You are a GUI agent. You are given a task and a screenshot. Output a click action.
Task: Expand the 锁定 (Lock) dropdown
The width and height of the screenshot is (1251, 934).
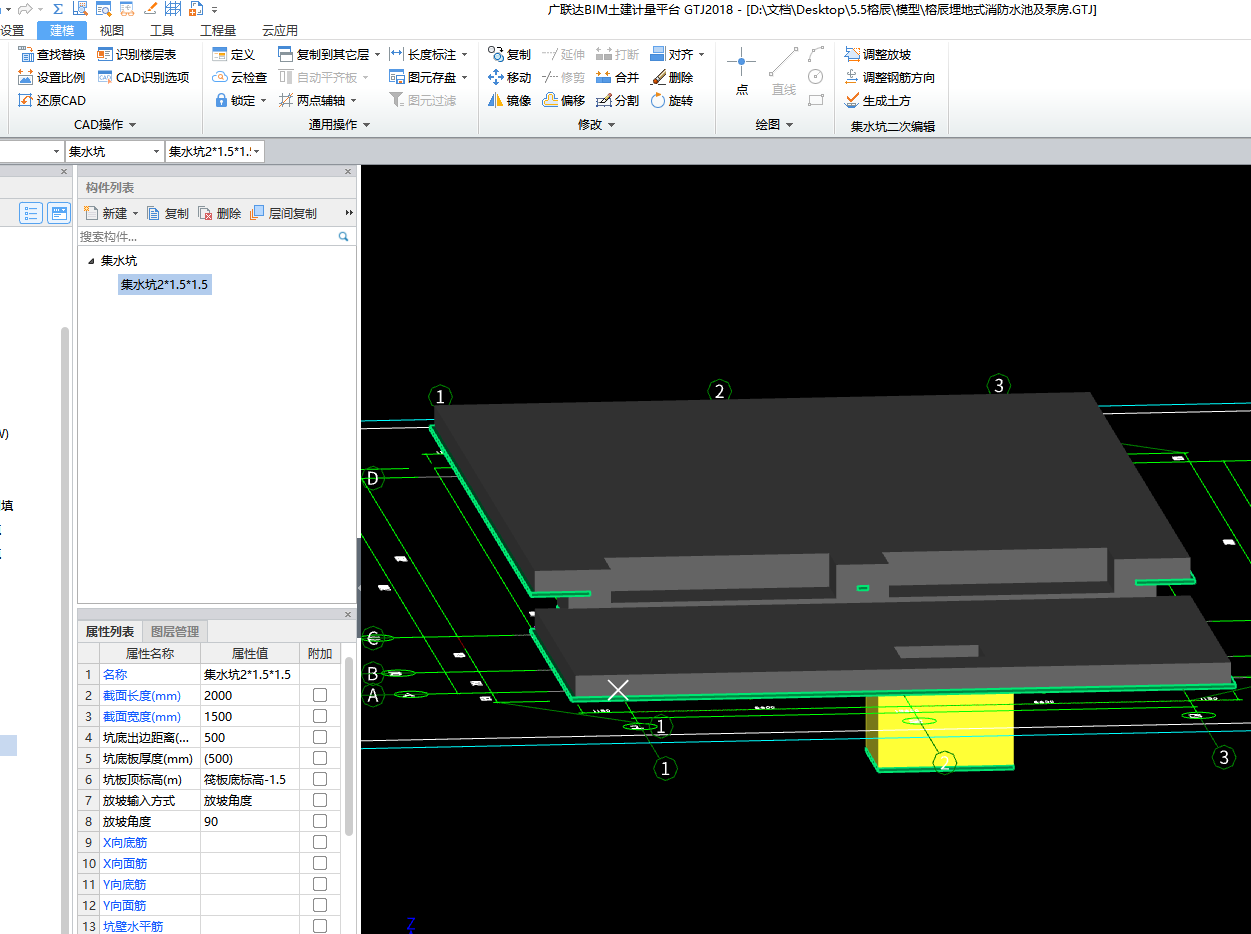coord(263,100)
